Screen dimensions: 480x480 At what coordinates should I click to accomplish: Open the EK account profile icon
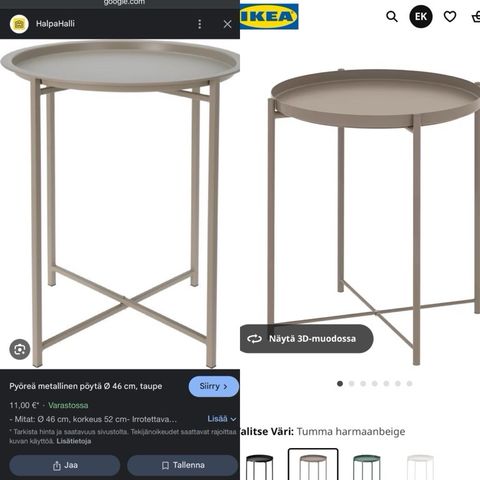pyautogui.click(x=421, y=16)
